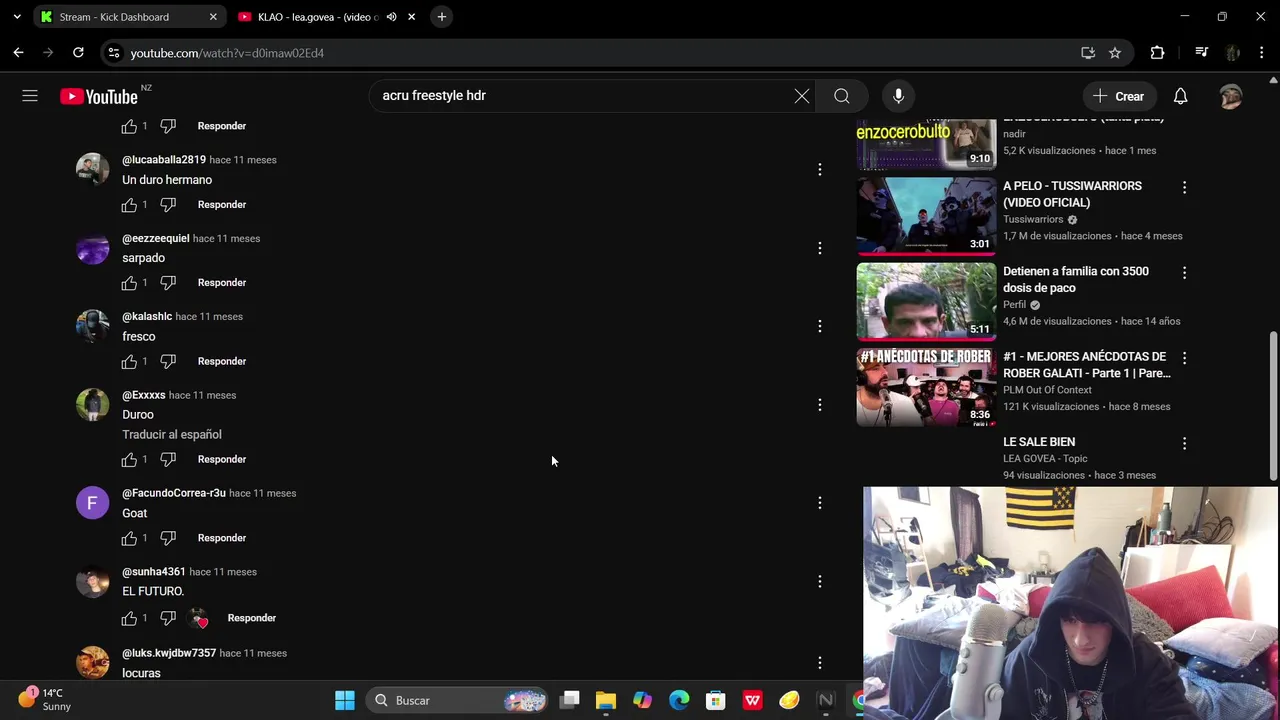This screenshot has width=1280, height=720.
Task: Open weather widget showing 14°C Sunny
Action: (x=46, y=700)
